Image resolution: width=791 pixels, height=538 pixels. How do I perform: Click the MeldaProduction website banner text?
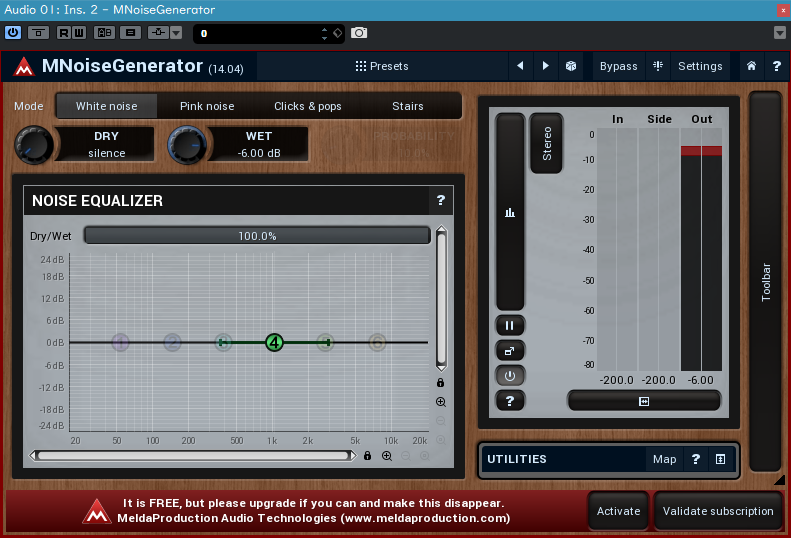(313, 518)
